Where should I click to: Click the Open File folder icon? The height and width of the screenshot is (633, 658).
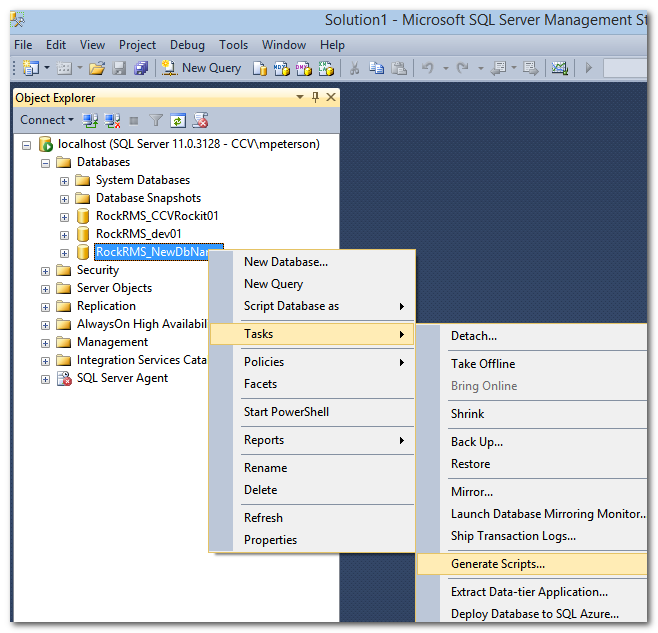tap(97, 68)
